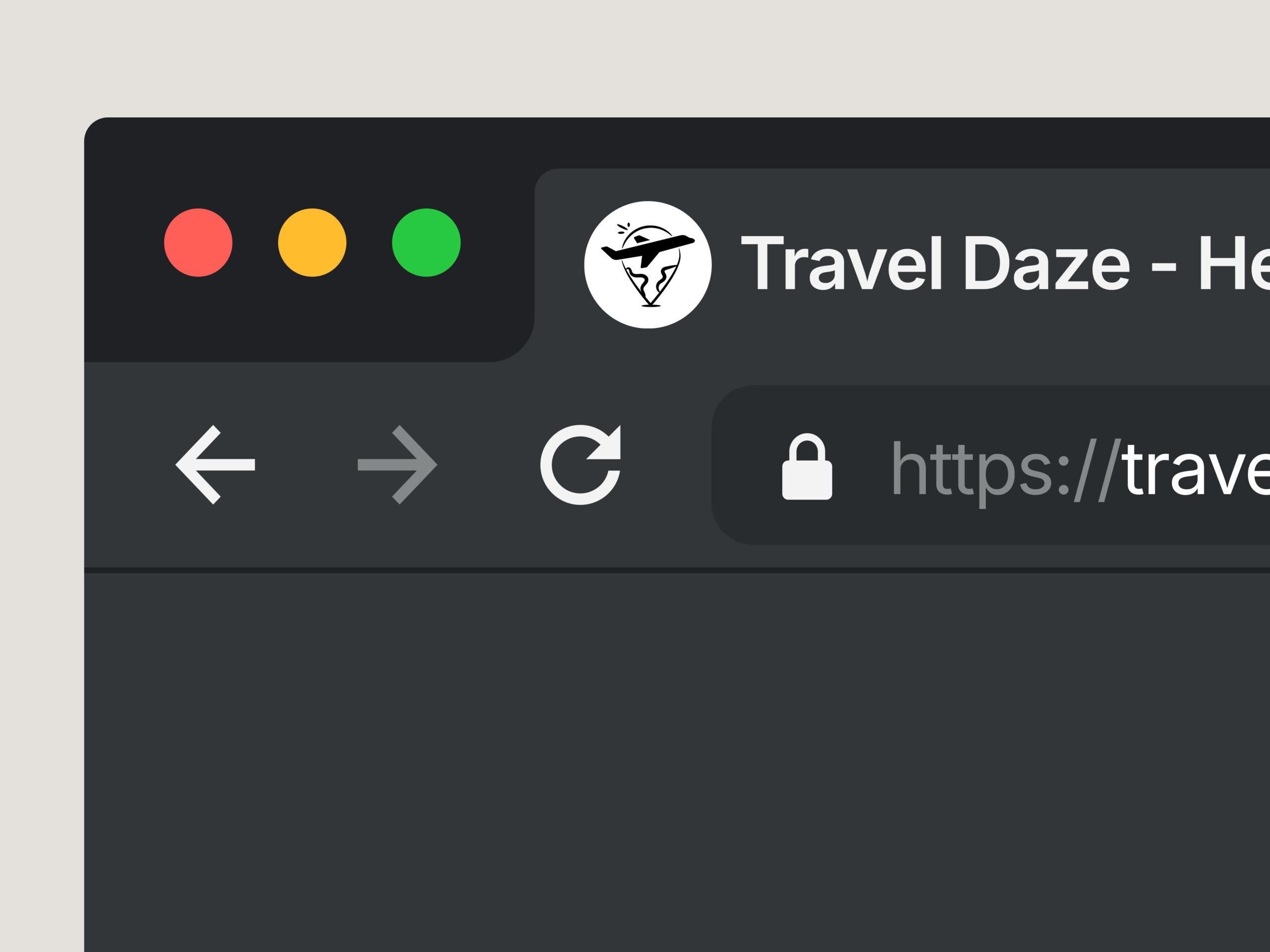
Task: Click the thin divider line under the toolbar
Action: coord(678,570)
